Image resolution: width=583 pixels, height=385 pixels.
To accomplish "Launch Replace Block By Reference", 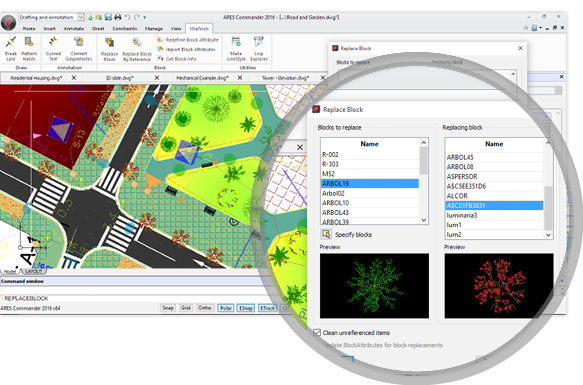I will (137, 49).
